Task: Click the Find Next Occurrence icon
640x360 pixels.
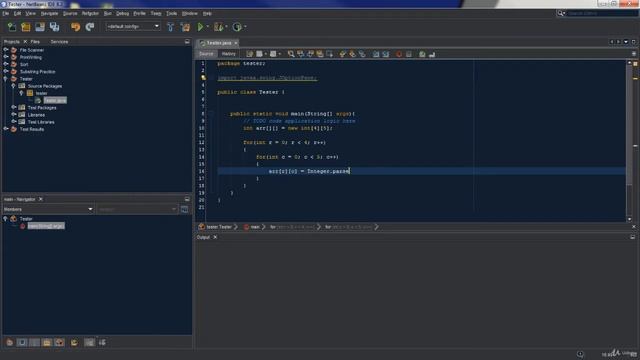Action: [310, 54]
